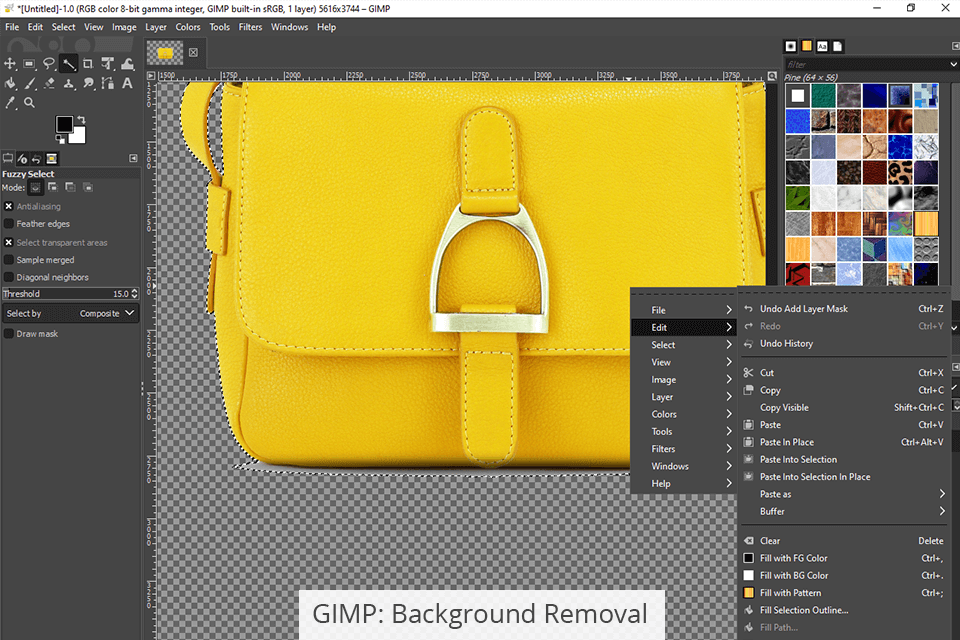960x640 pixels.
Task: Activate the Zoom magnifier tool
Action: pyautogui.click(x=30, y=102)
